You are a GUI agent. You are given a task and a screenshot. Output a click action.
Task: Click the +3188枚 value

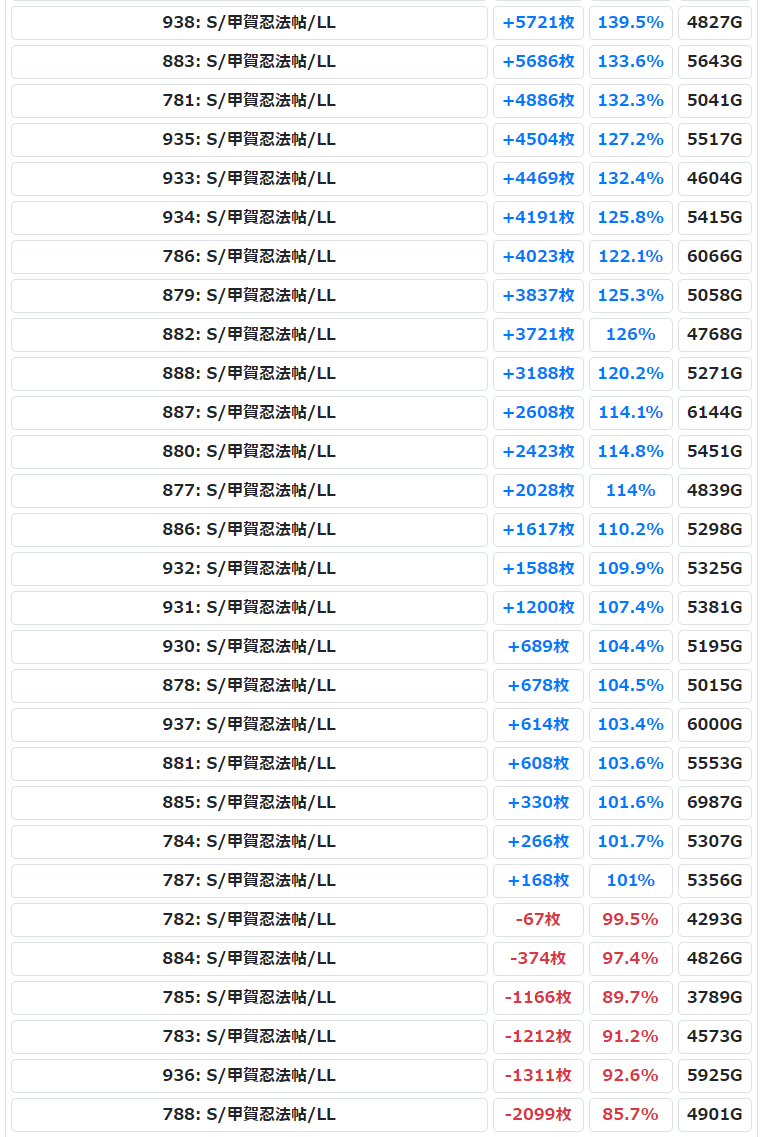[539, 373]
